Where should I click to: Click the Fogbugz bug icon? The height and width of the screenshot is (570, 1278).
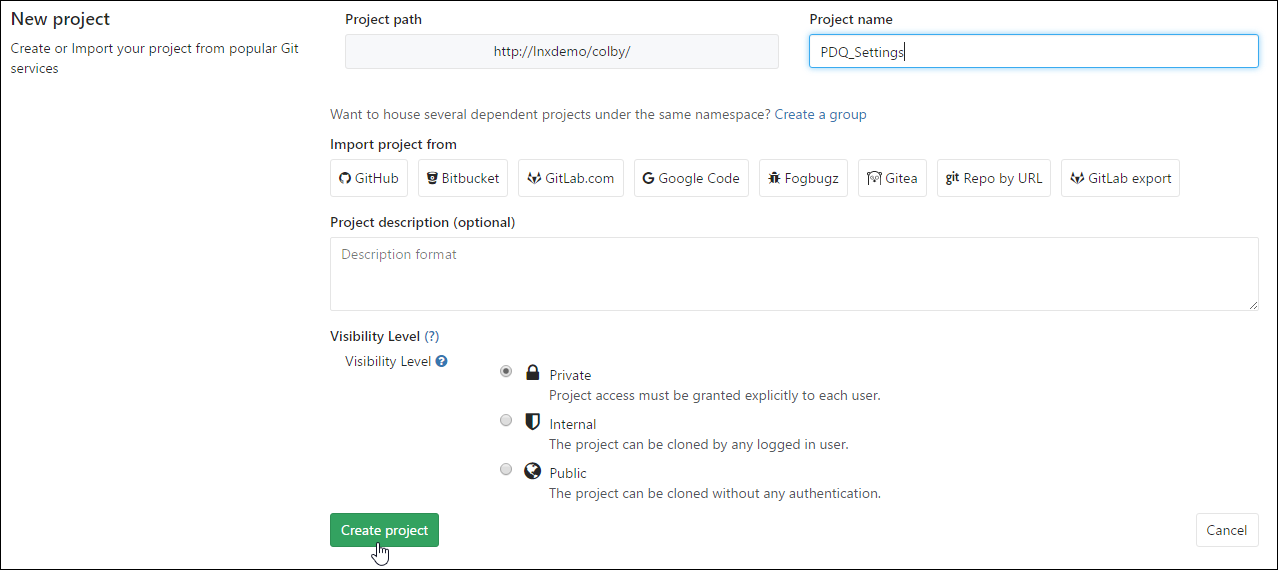click(x=773, y=179)
